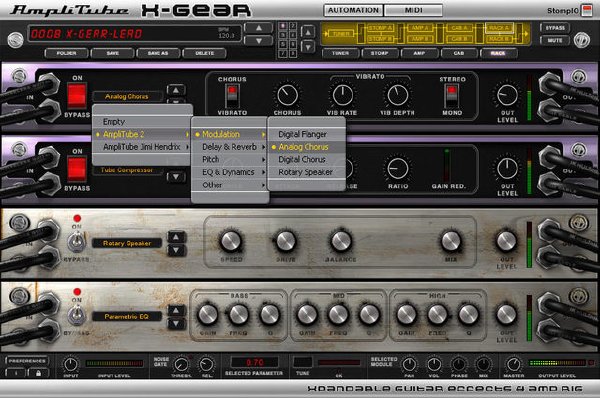Click the up arrow beside Parametric EQ selector
This screenshot has height=398, width=600.
[176, 310]
